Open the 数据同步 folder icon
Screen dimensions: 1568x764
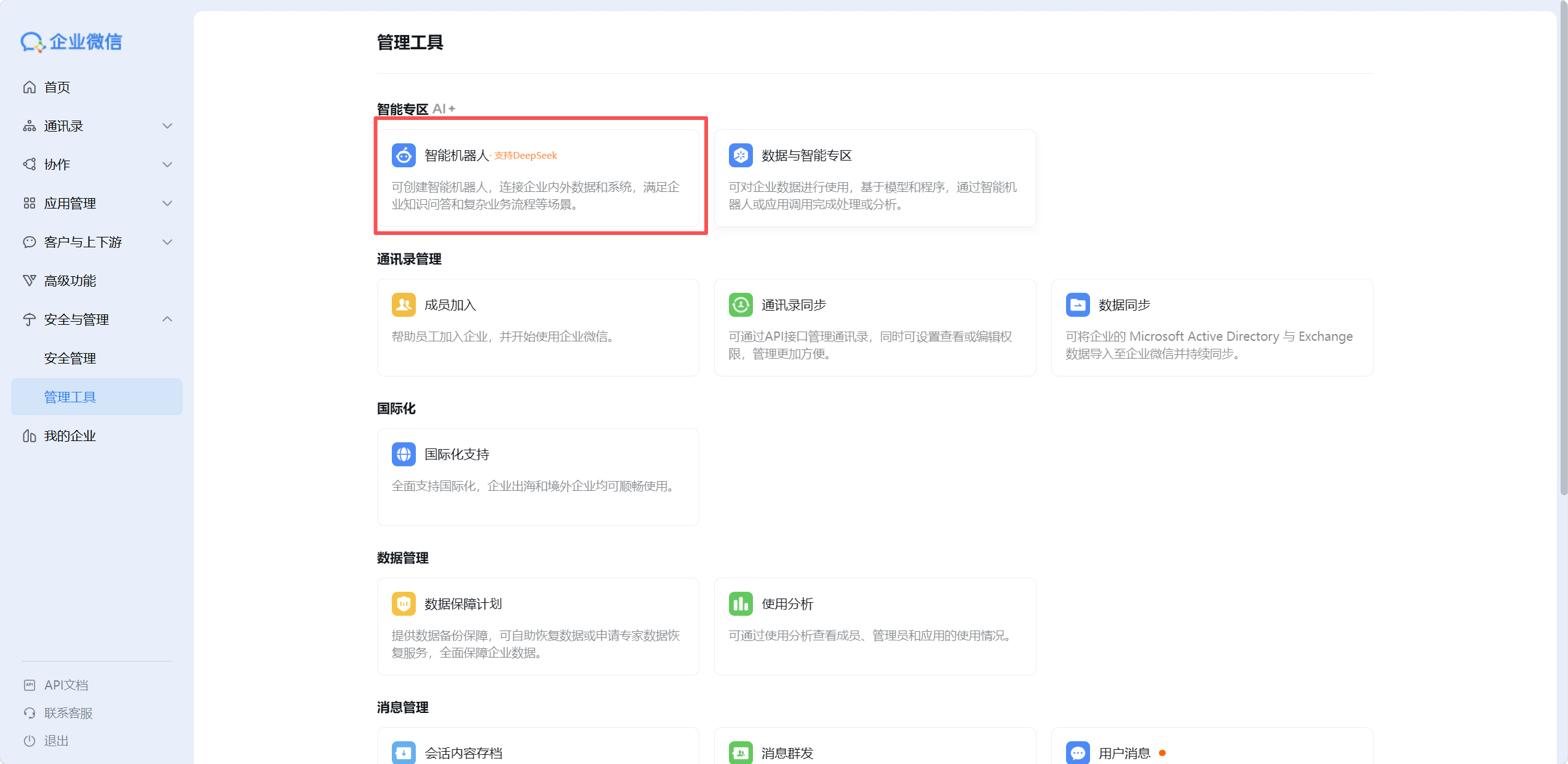click(1078, 305)
